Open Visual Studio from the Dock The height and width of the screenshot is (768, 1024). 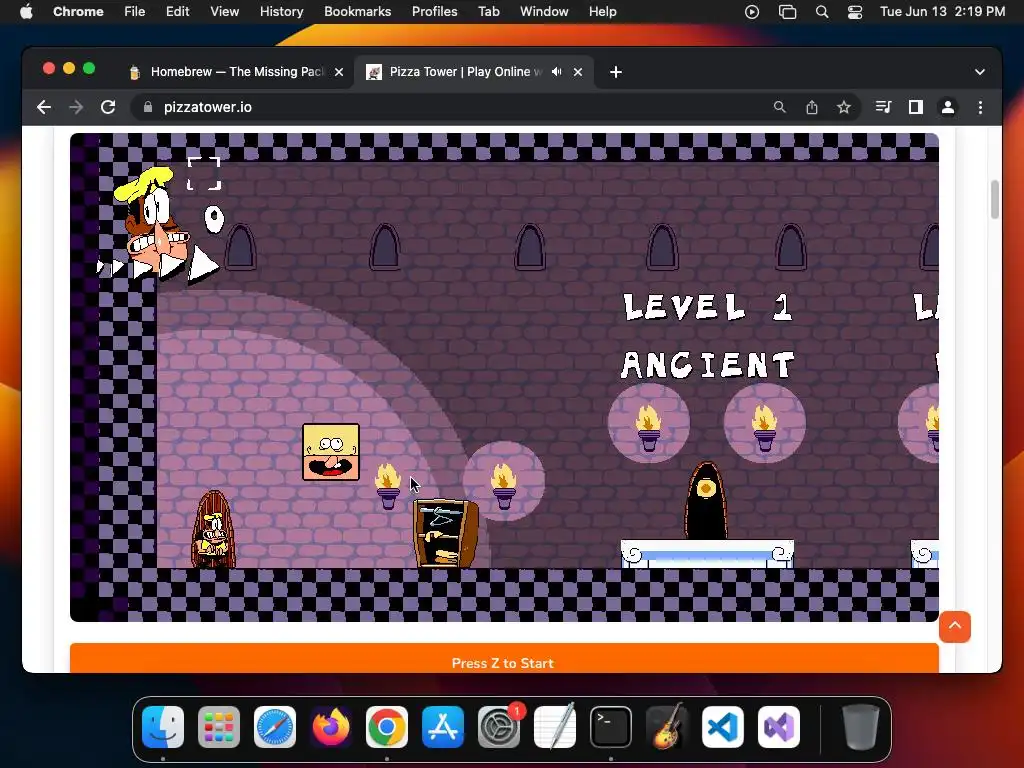click(778, 727)
